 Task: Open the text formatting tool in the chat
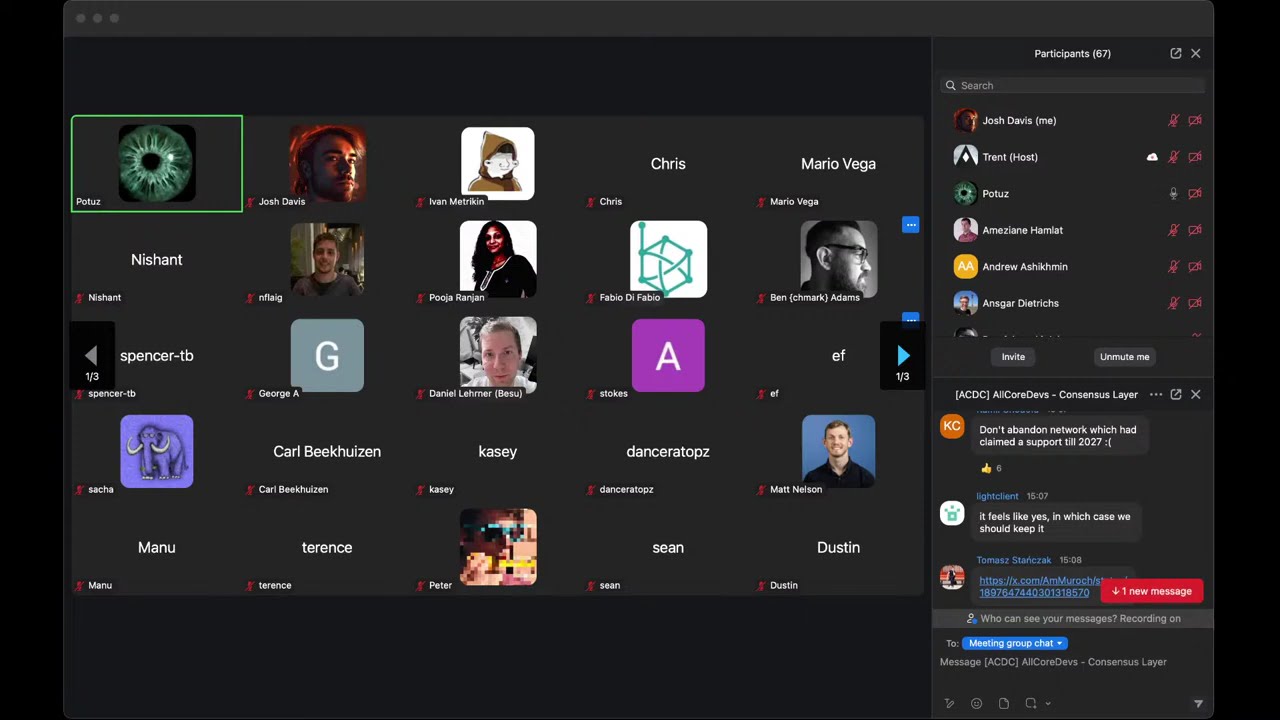pos(949,703)
